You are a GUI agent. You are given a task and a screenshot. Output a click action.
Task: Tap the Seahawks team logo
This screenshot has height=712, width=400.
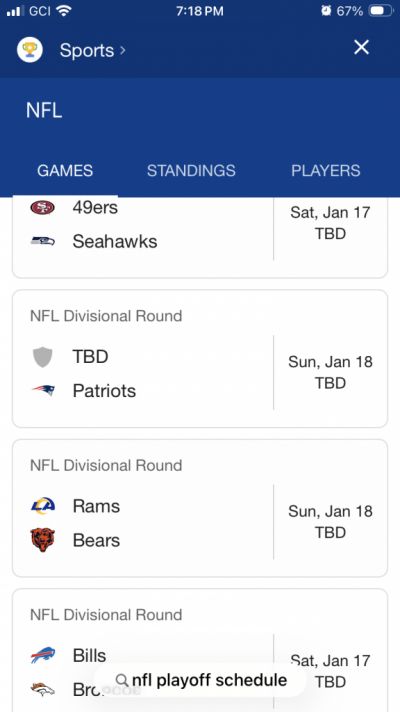click(43, 241)
